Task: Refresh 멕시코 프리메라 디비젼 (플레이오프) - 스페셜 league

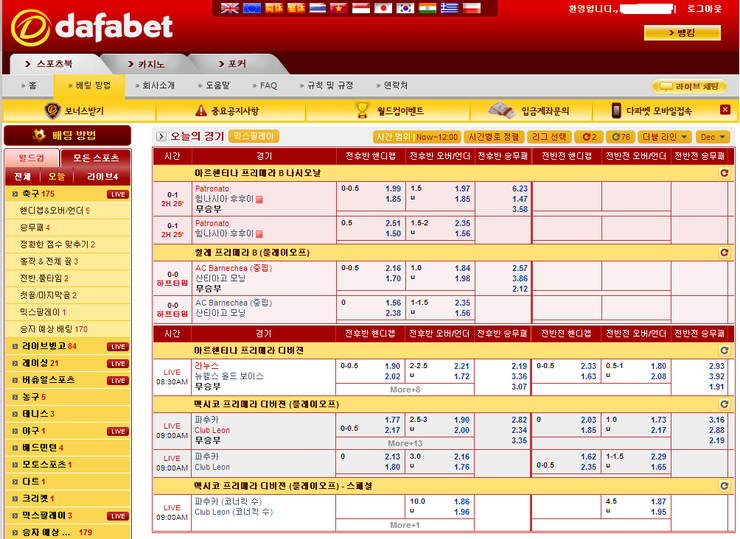Action: 724,486
